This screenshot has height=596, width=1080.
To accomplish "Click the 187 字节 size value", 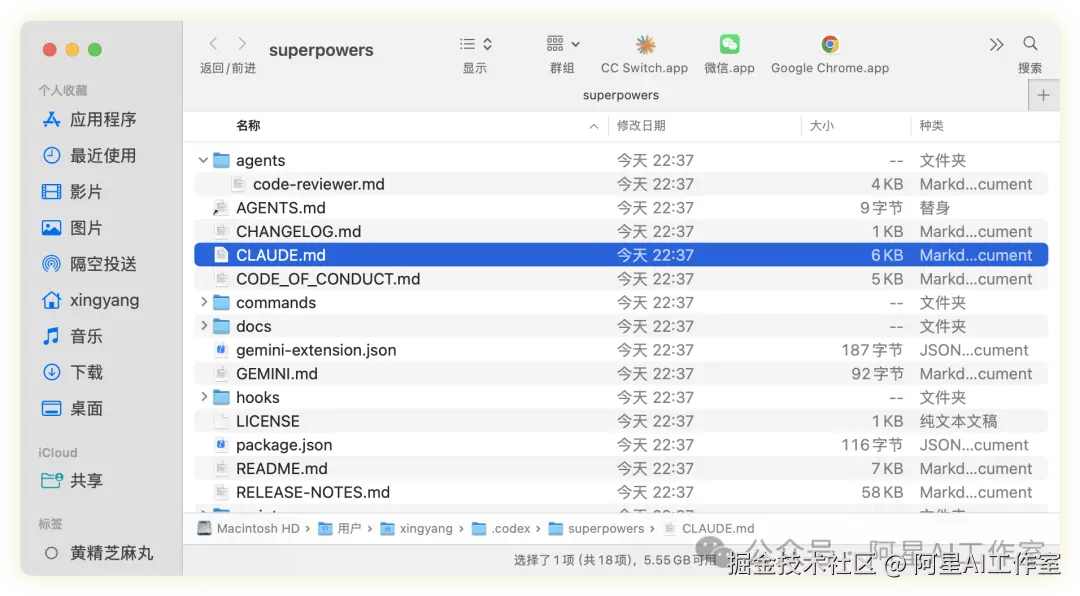I will (871, 350).
